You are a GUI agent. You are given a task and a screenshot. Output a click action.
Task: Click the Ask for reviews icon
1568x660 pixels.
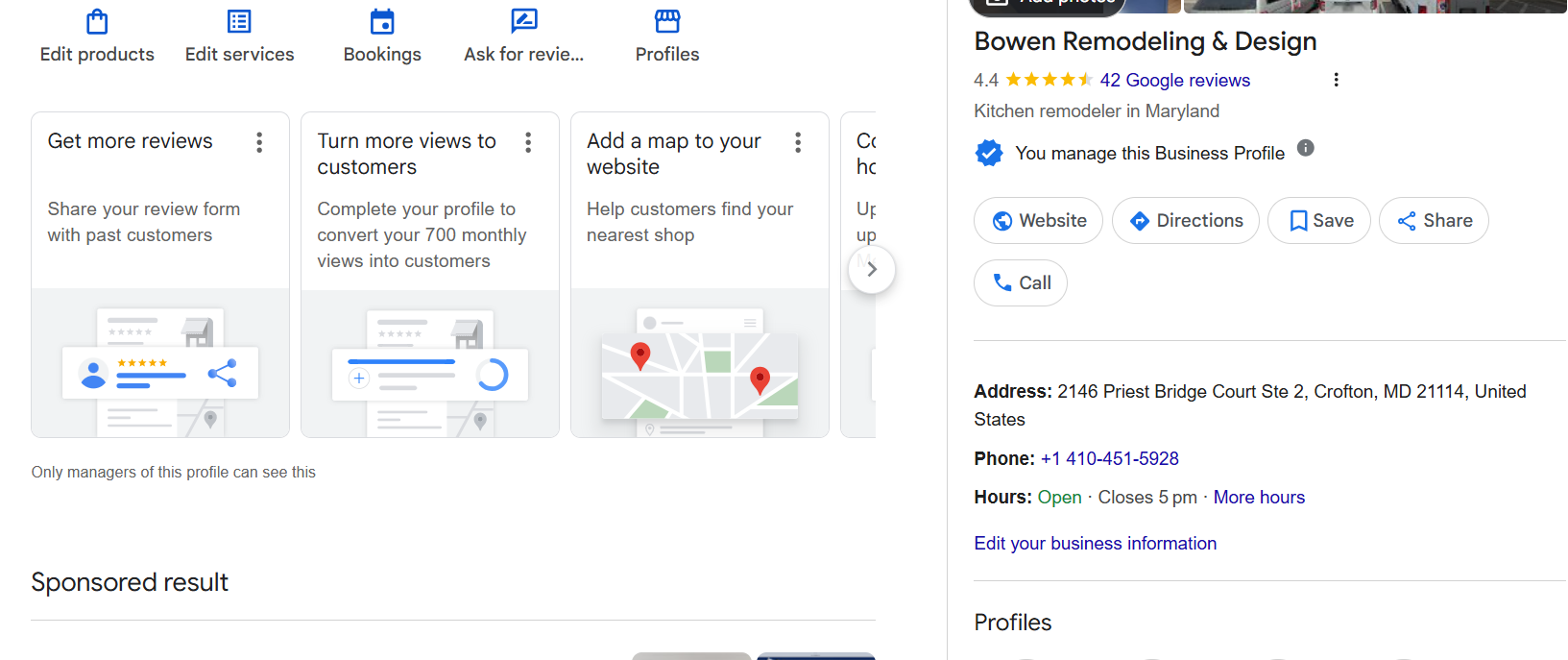524,21
